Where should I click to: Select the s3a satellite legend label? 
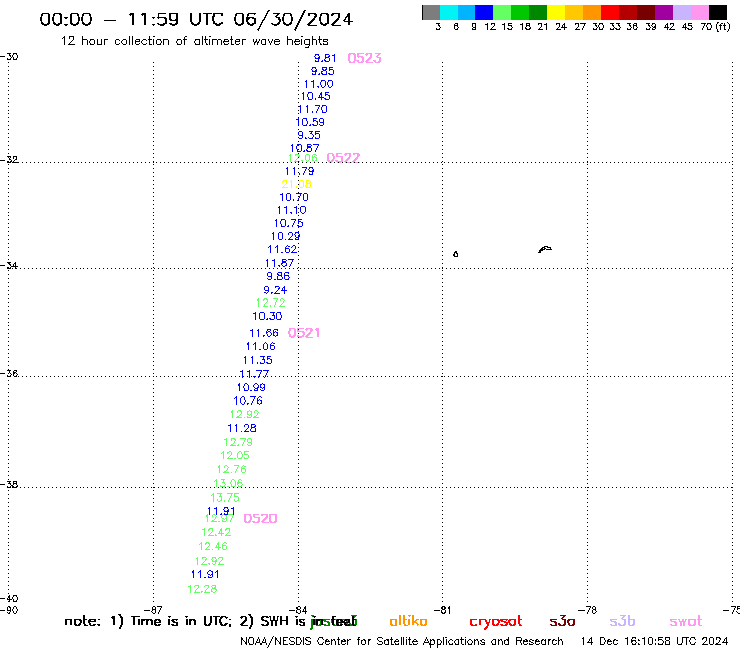click(562, 621)
